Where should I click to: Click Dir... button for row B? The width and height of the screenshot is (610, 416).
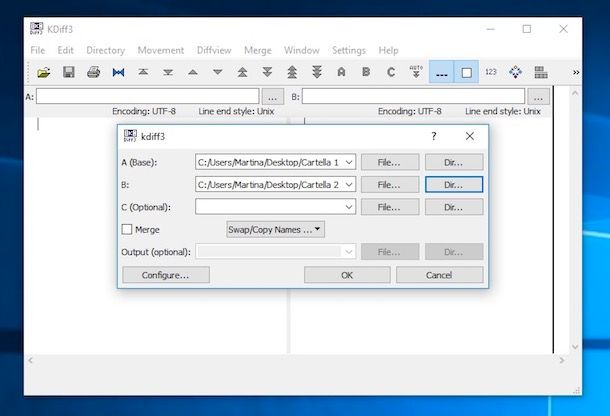[454, 184]
